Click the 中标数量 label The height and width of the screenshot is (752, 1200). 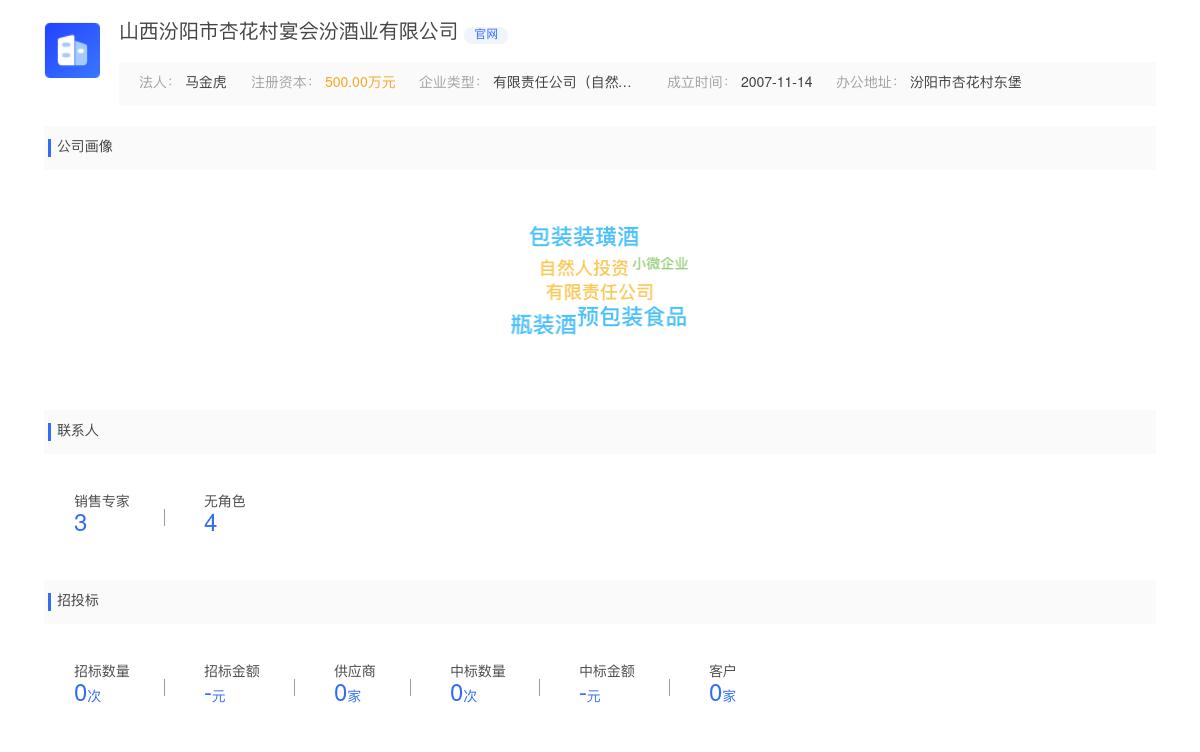click(478, 672)
